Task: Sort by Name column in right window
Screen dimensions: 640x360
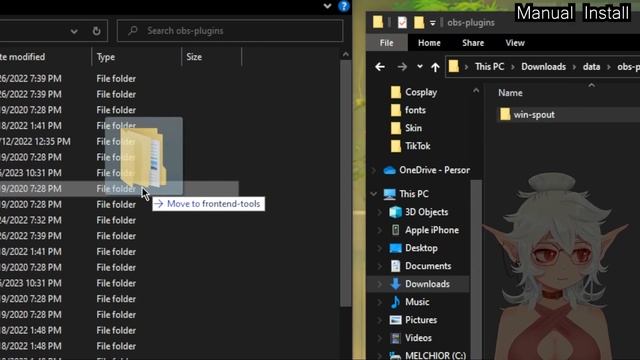Action: 510,93
